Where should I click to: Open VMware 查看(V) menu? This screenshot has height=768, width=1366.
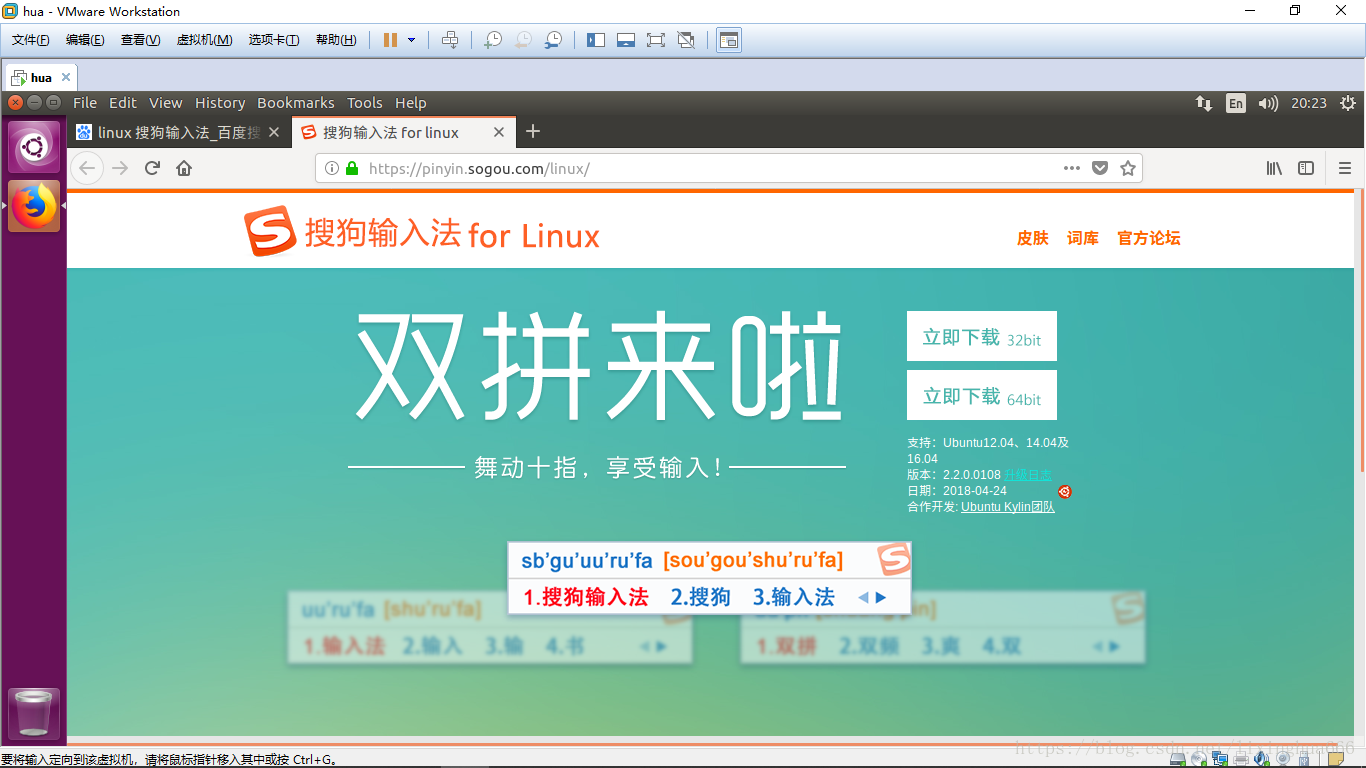tap(141, 40)
